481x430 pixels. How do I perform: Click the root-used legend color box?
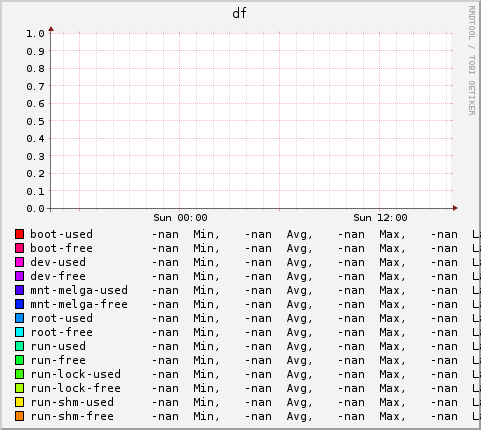[19, 318]
